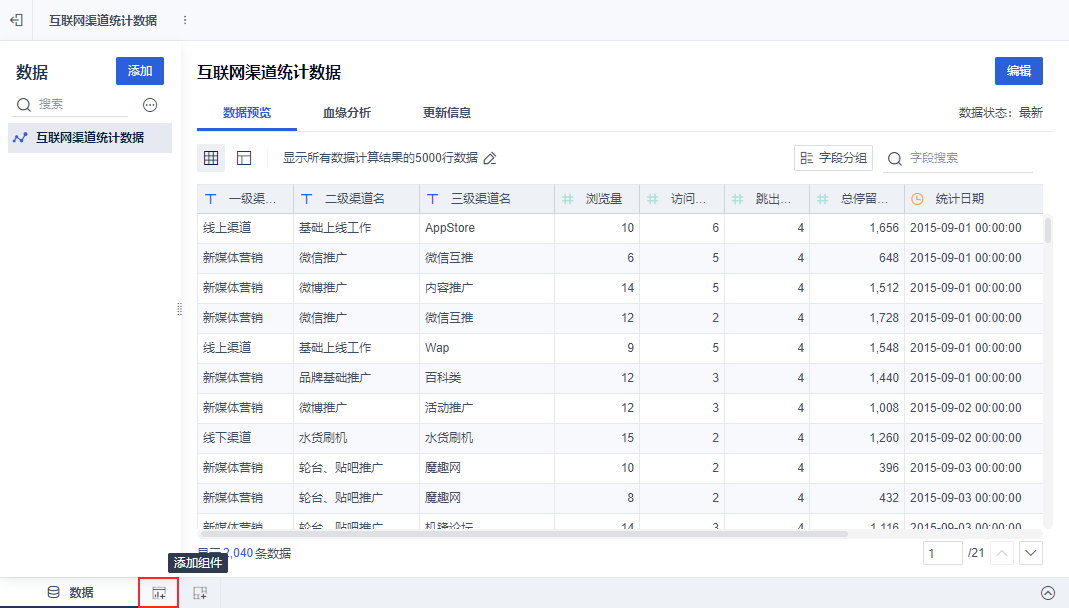Click the Add Component (添加组件) icon

(x=158, y=593)
